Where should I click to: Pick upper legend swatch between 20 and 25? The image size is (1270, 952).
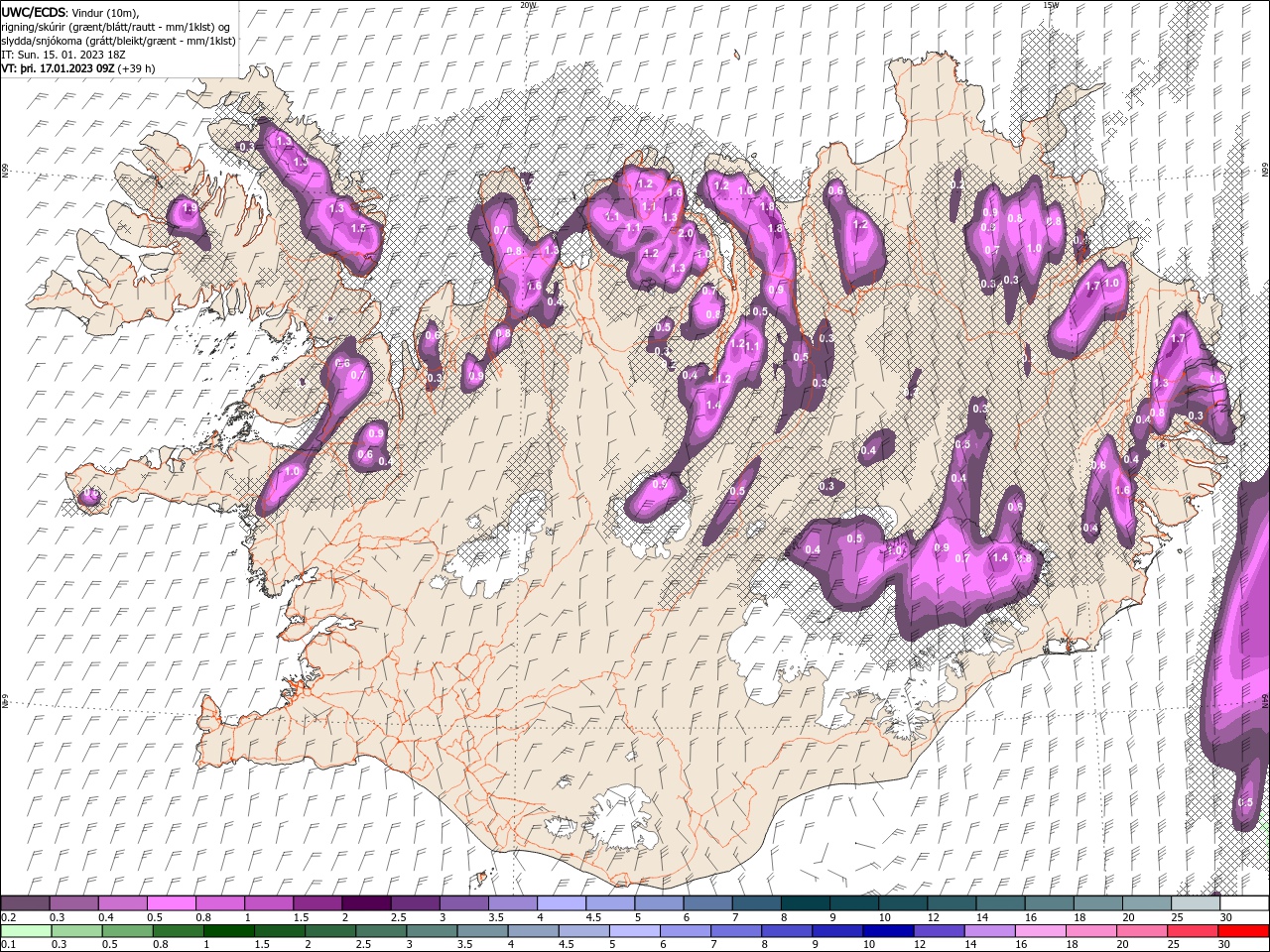coord(1147,902)
